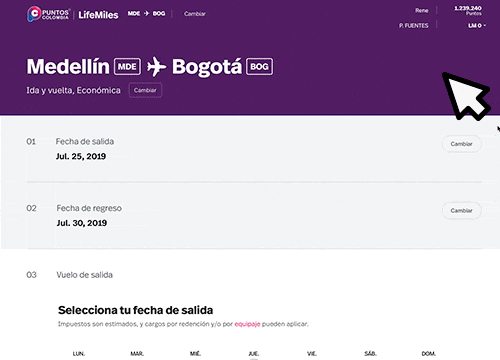The height and width of the screenshot is (360, 500).
Task: Select the MDE airport code badge
Action: point(127,67)
